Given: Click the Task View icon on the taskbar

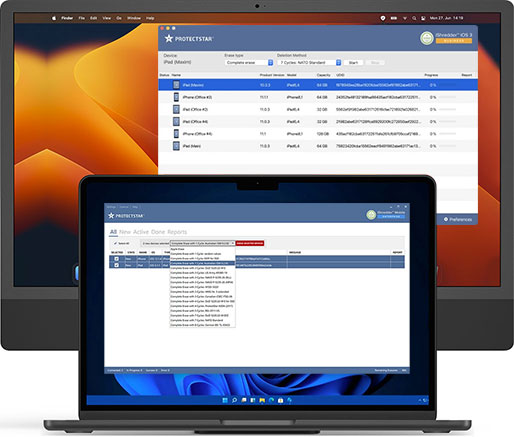Looking at the screenshot, I should click(244, 400).
